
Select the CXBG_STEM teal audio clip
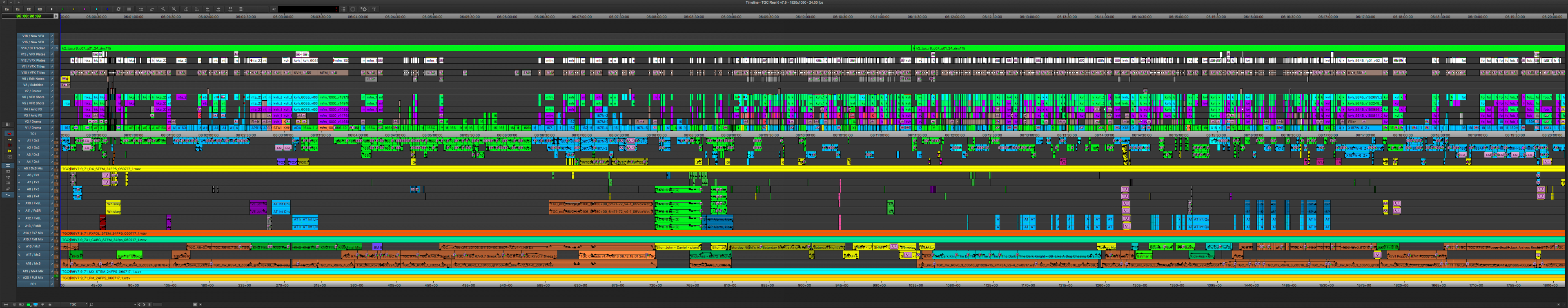point(813,240)
